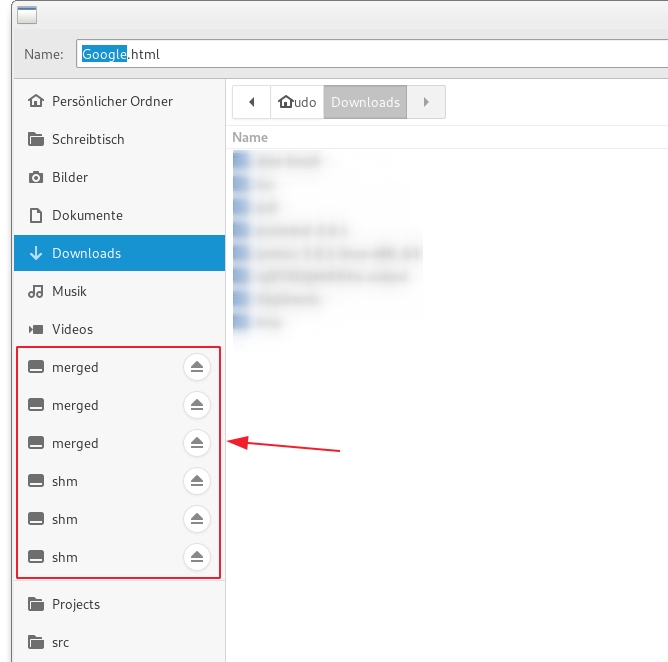Viewport: 668px width, 662px height.
Task: Sort files by the Name column header
Action: [250, 137]
